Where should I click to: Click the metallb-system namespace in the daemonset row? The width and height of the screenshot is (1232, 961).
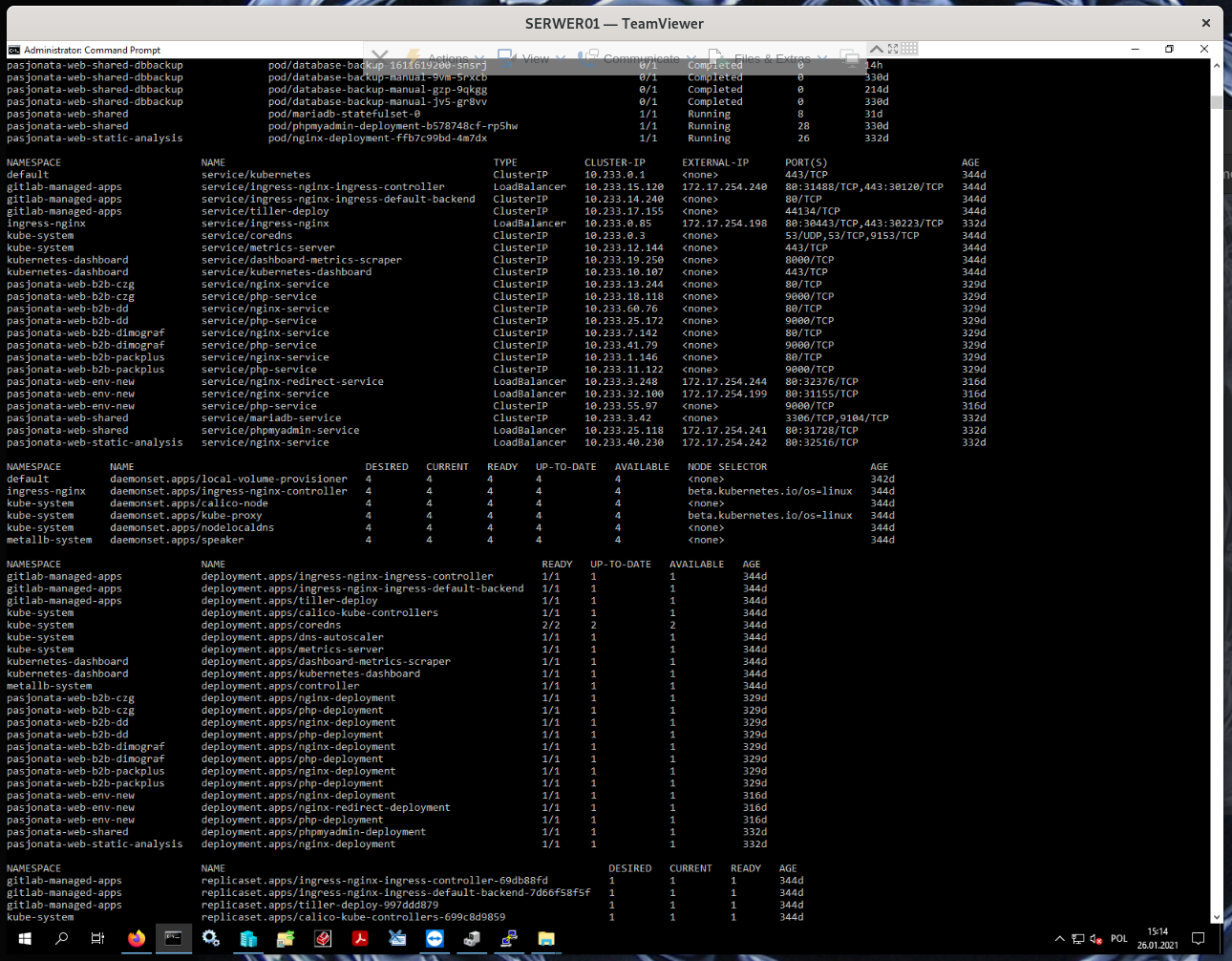coord(50,540)
